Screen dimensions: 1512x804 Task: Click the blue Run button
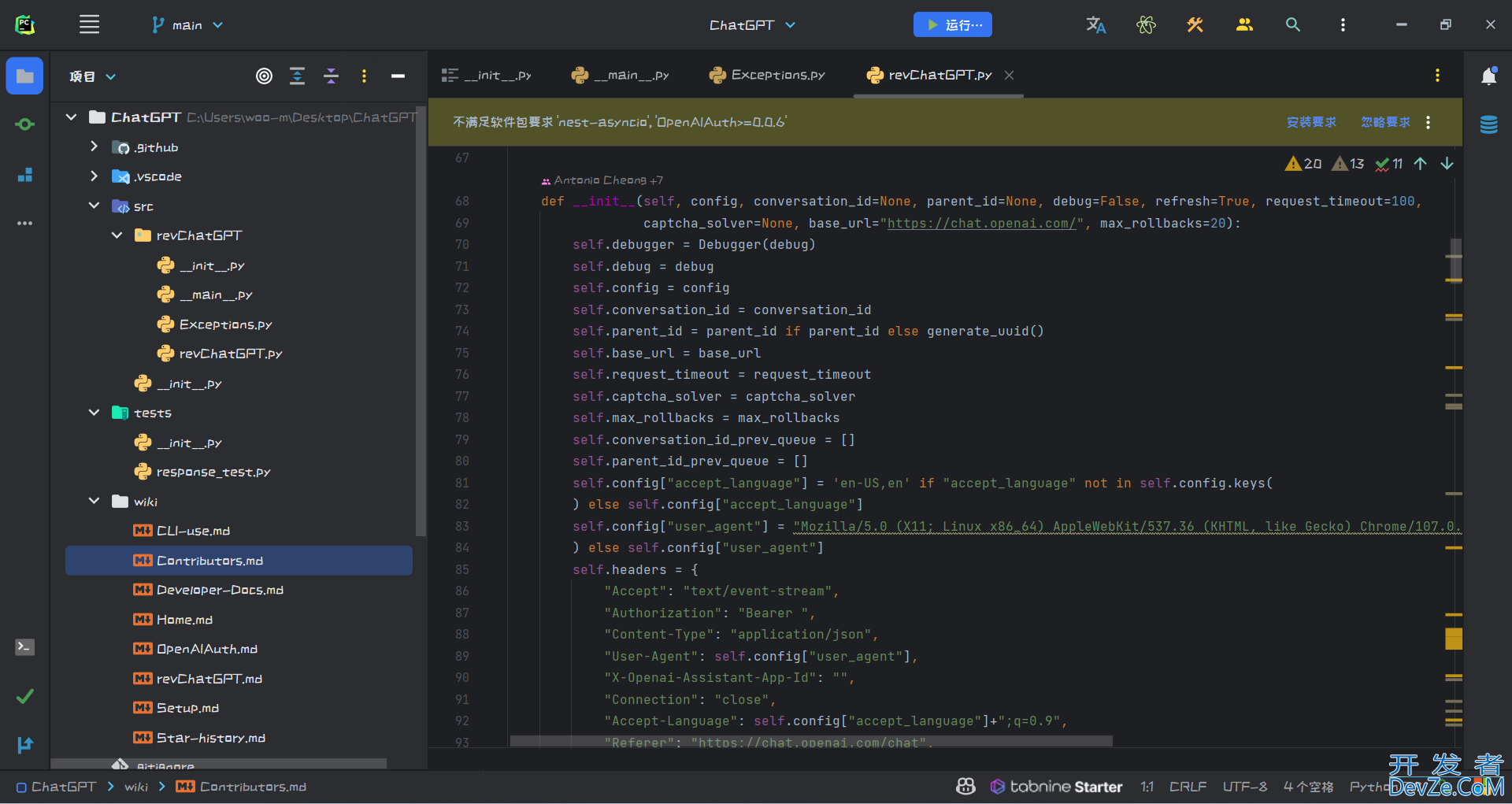[x=952, y=24]
